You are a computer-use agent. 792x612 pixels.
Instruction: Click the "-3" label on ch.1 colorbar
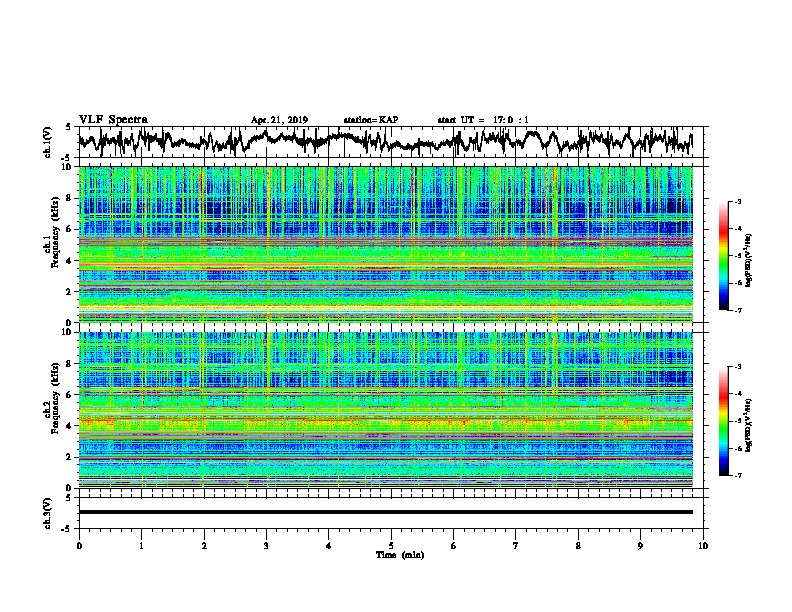pos(737,201)
